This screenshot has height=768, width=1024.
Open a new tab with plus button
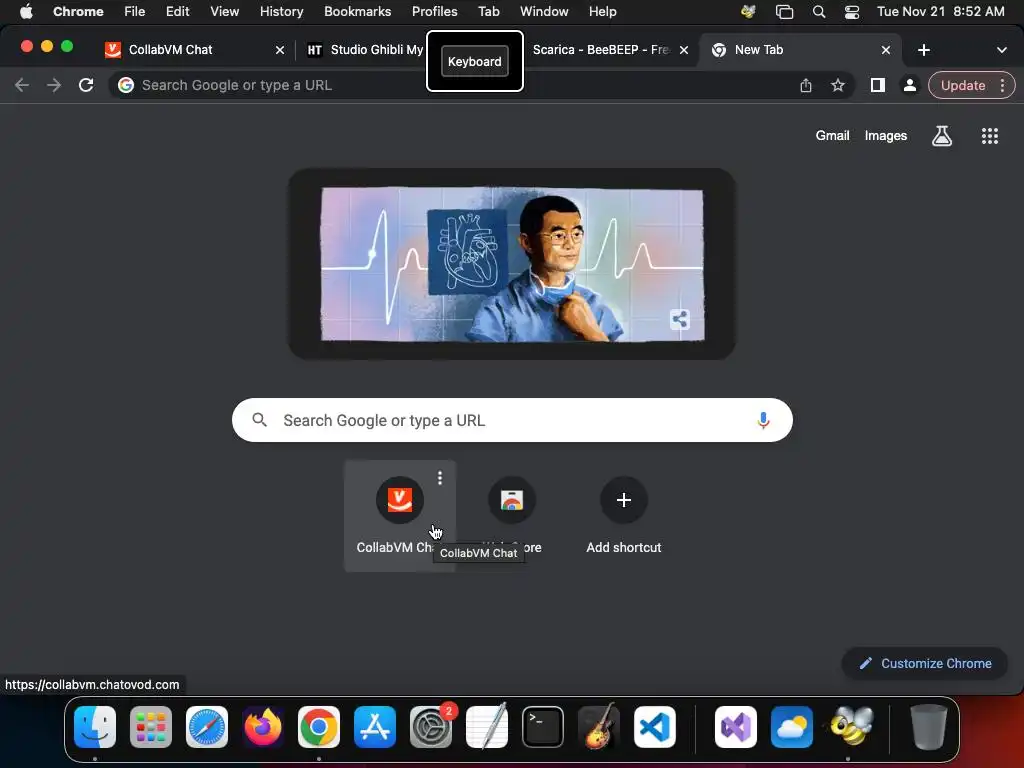[923, 50]
